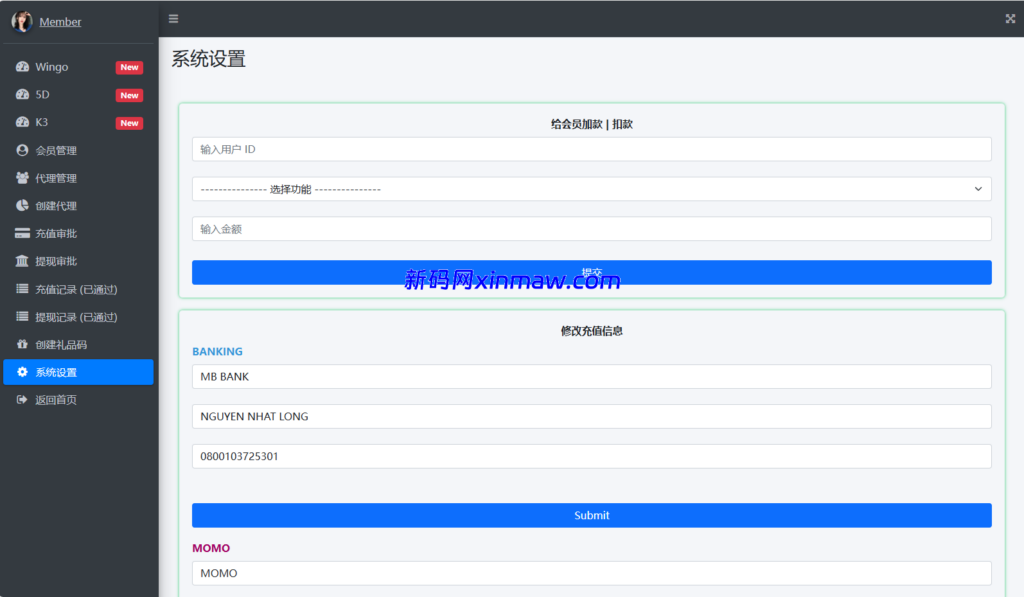Screen dimensions: 1024x597
Task: Click the 创建礼品码 gift code icon
Action: point(22,344)
